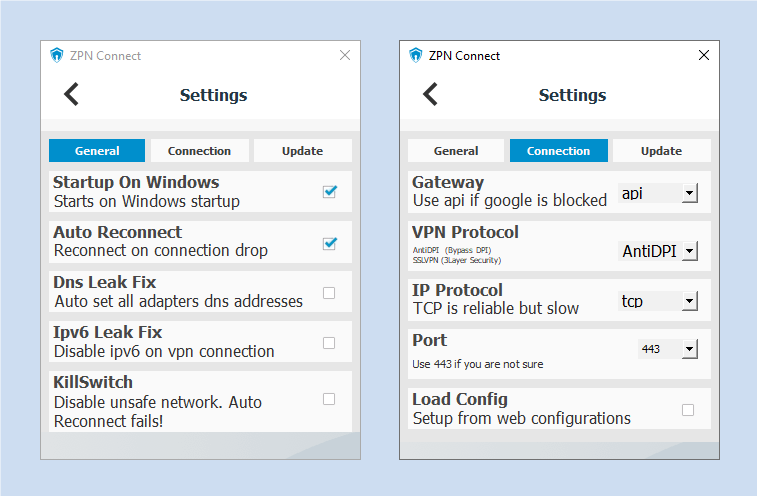Open the VPN Protocol dropdown arrow

tap(690, 251)
